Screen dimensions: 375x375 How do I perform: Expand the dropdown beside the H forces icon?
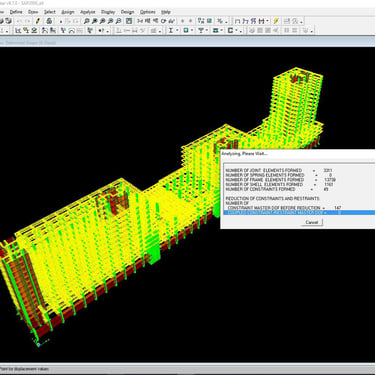pos(267,21)
